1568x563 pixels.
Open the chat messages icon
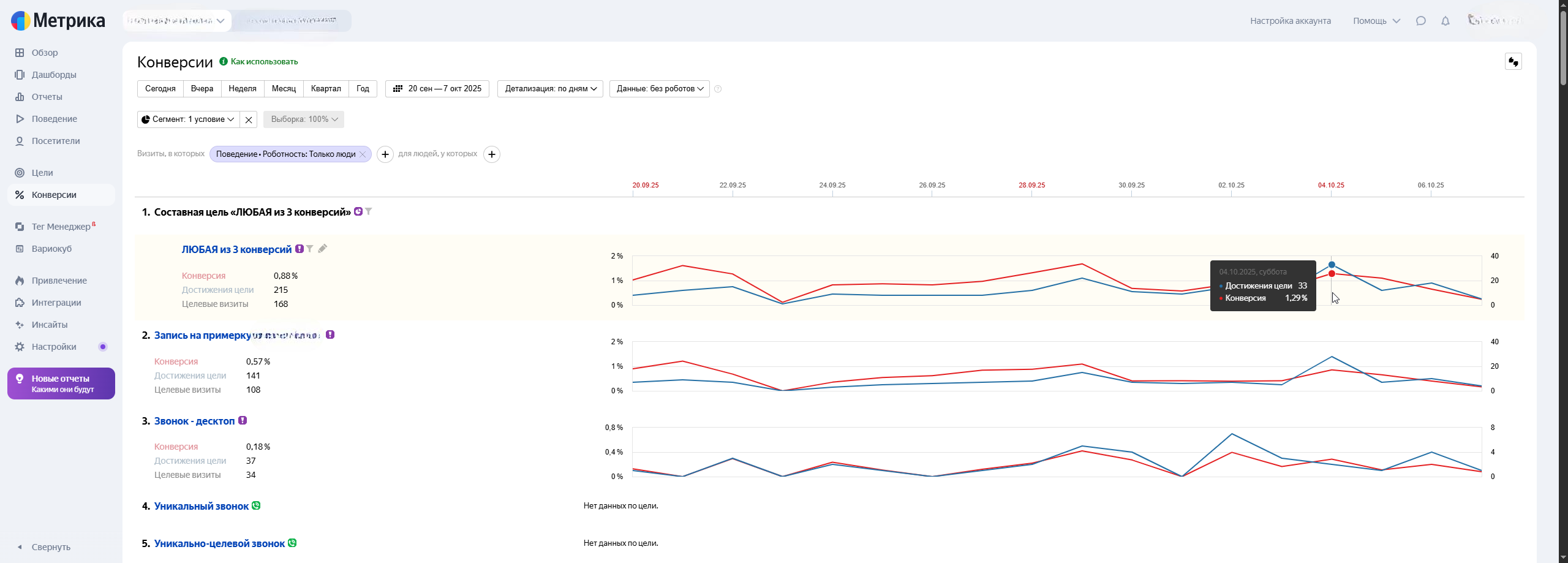[1420, 21]
